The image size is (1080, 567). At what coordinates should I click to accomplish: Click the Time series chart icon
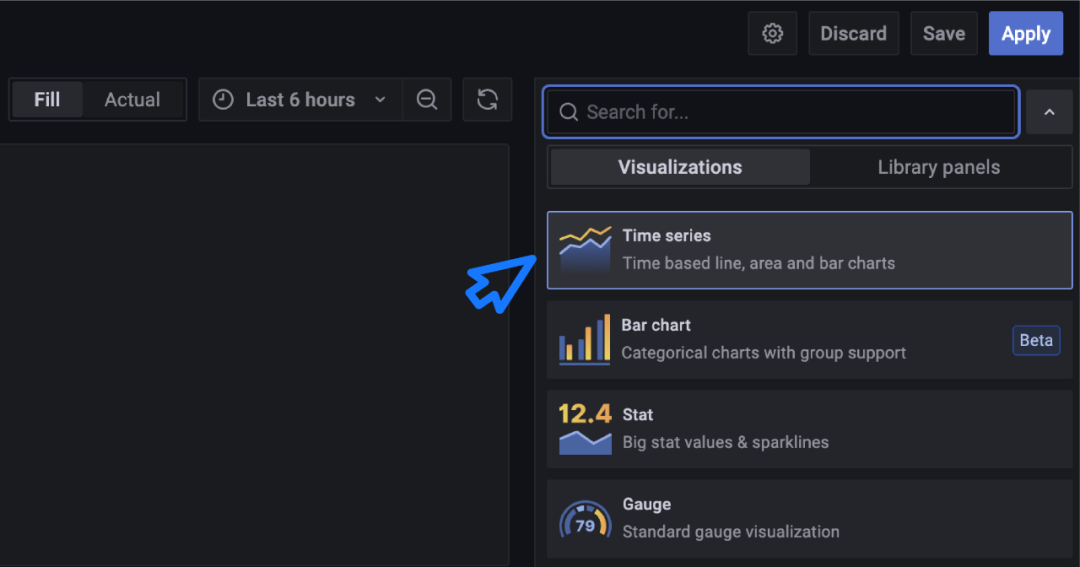(x=585, y=250)
